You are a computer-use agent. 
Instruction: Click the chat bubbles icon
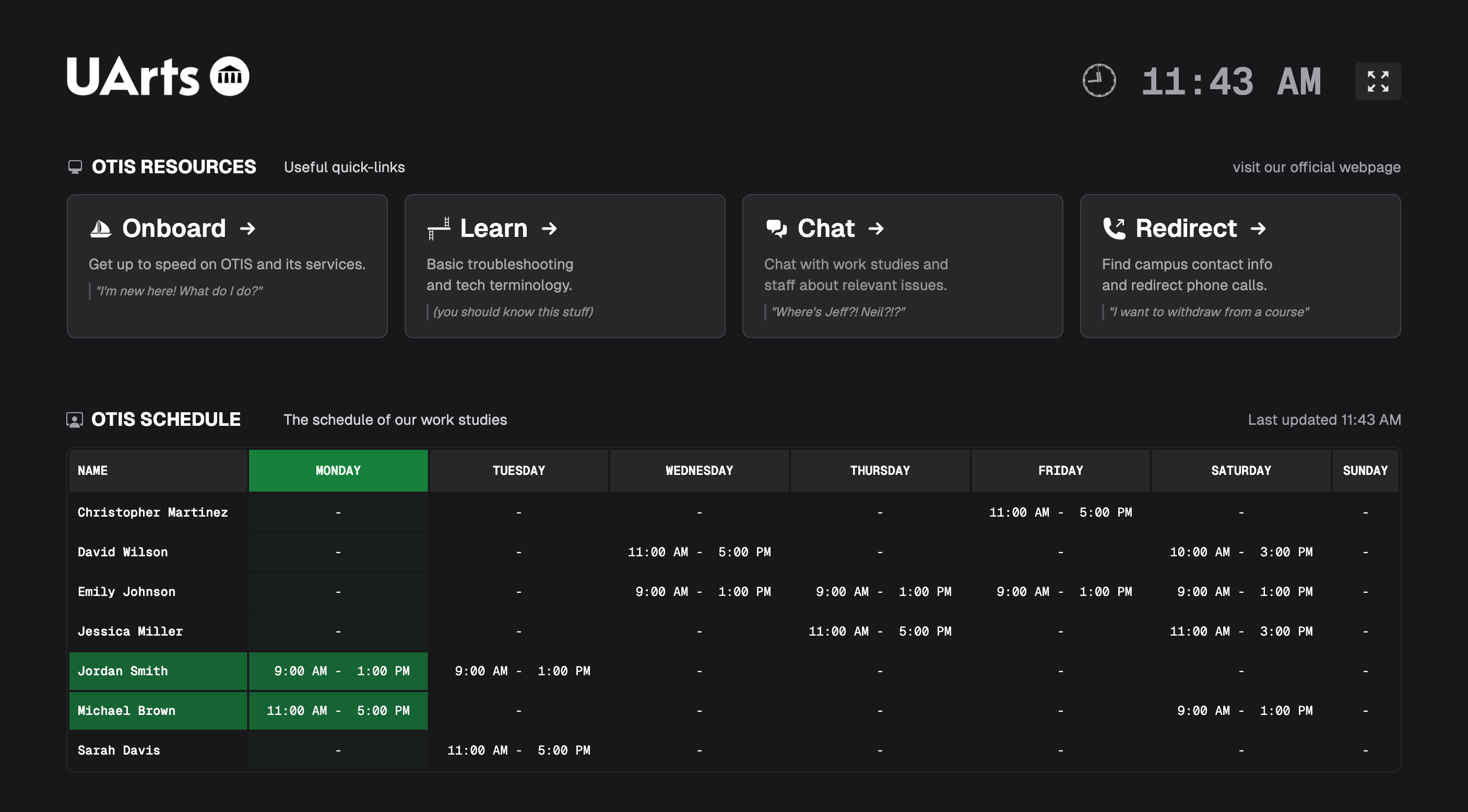776,229
